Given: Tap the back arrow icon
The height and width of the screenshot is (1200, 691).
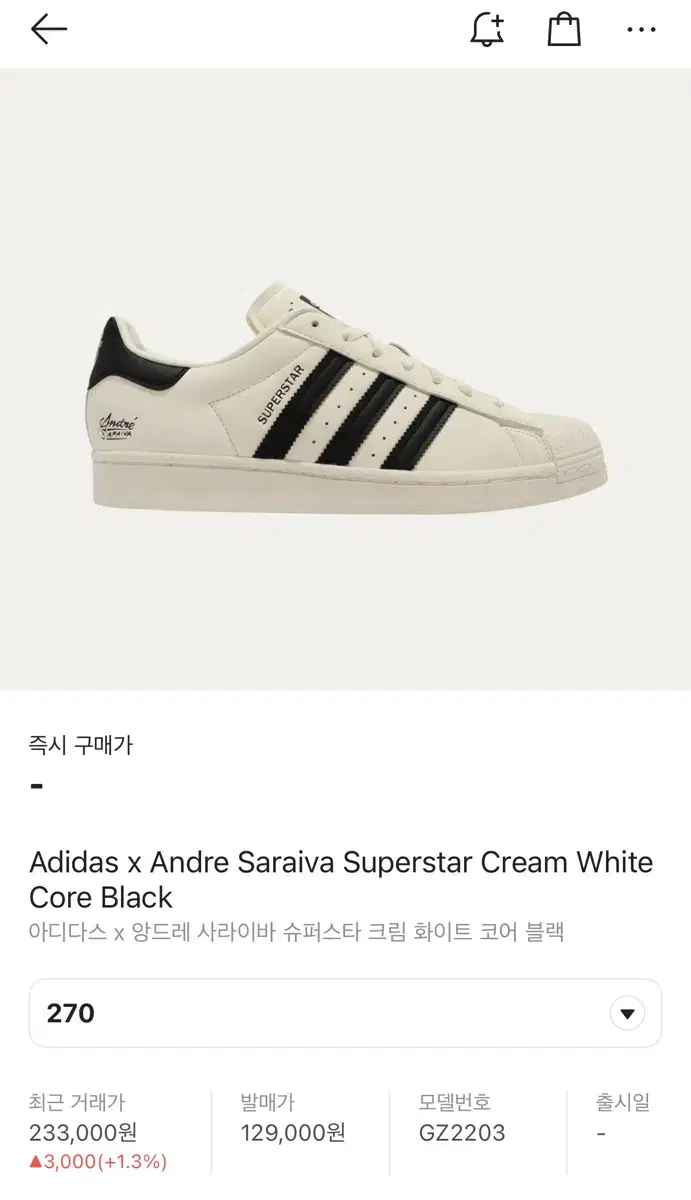Looking at the screenshot, I should click(48, 29).
